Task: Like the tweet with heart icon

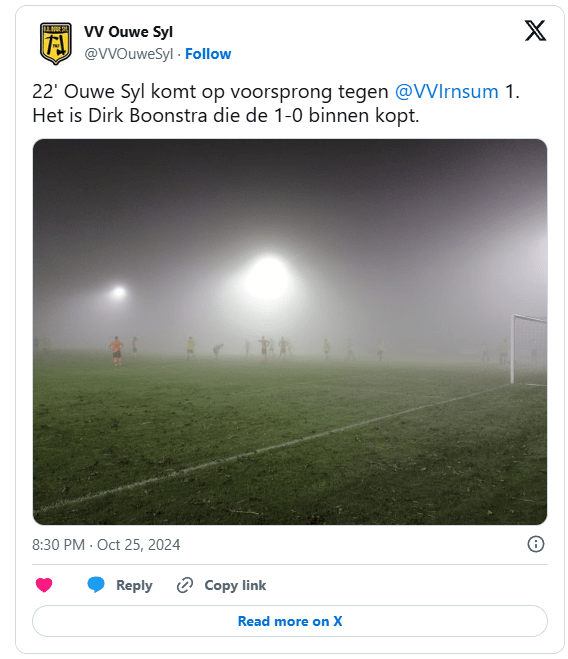Action: [44, 585]
